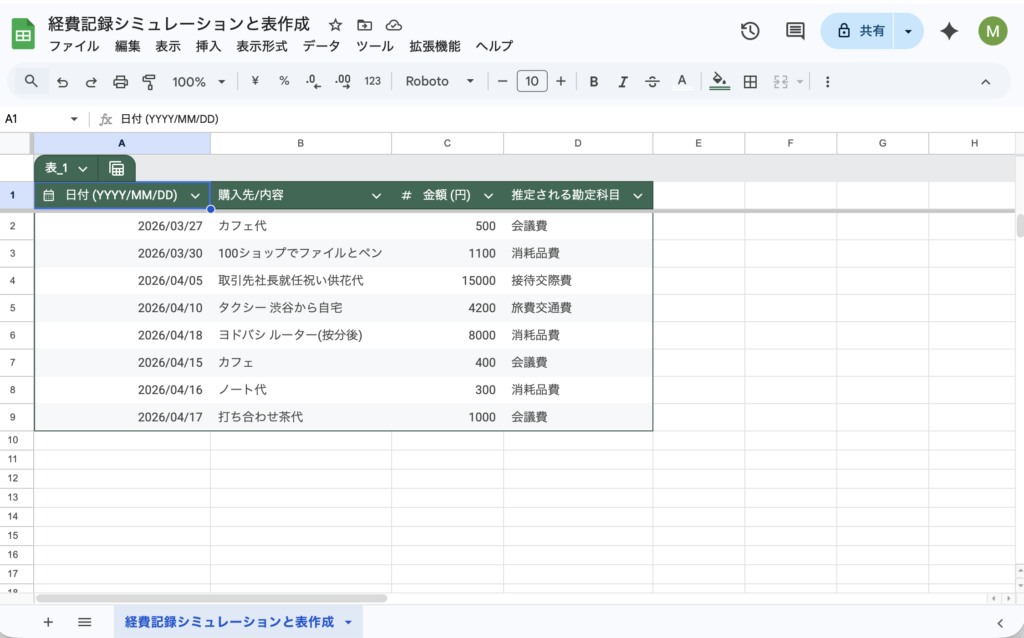Click the print icon in toolbar
Image resolution: width=1024 pixels, height=638 pixels.
click(121, 82)
